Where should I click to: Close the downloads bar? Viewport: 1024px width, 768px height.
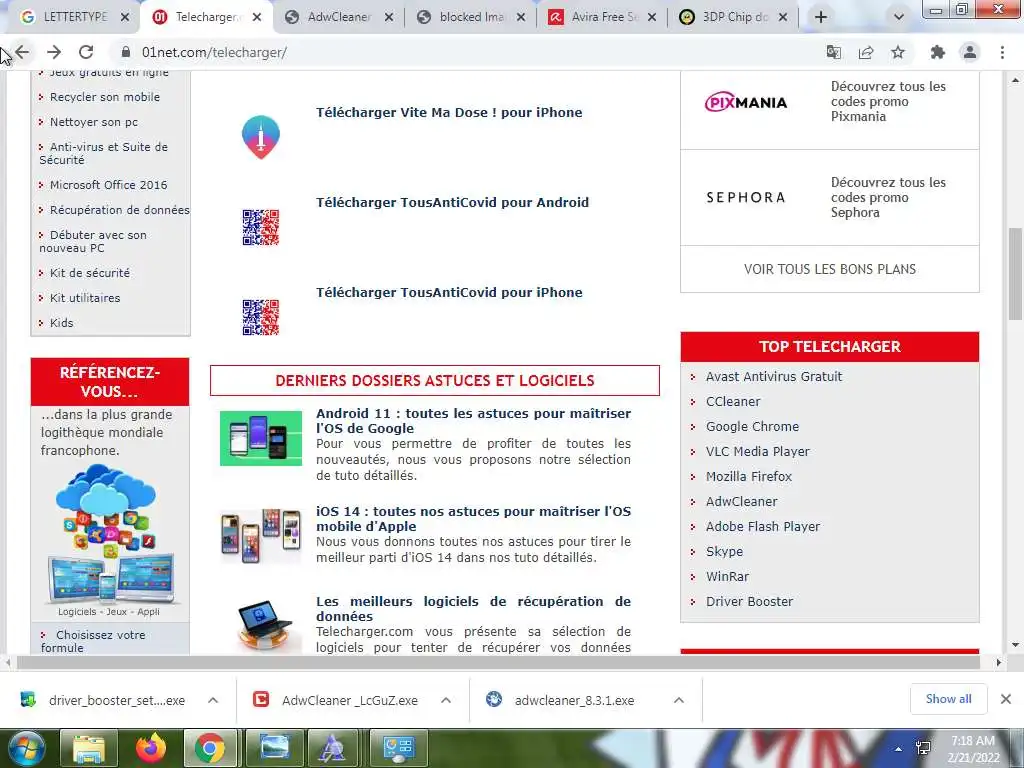click(1006, 699)
